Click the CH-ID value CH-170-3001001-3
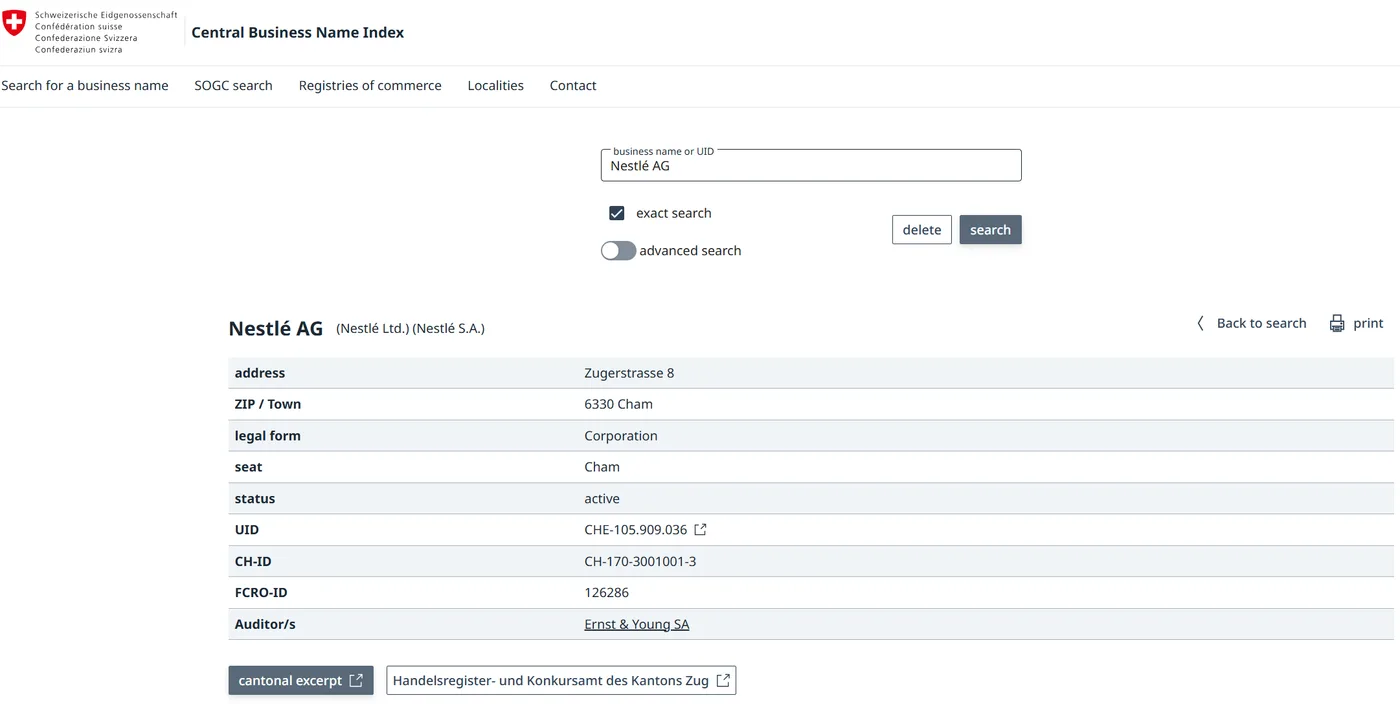This screenshot has width=1400, height=704. pyautogui.click(x=640, y=561)
